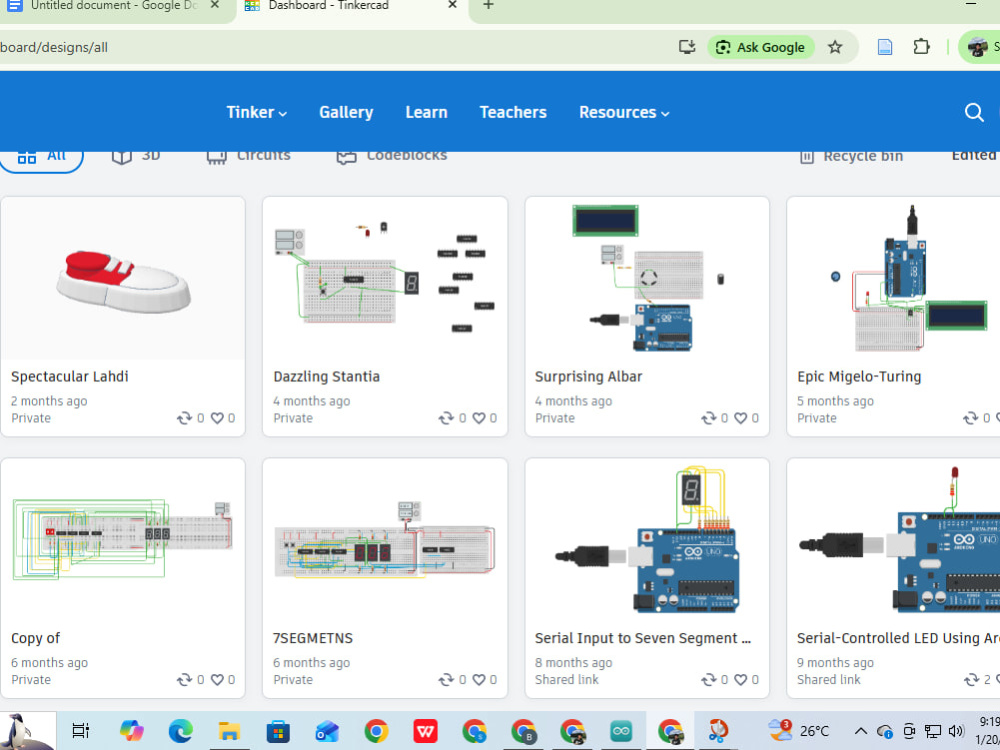Click remix icon on Copy of card
Image resolution: width=1000 pixels, height=750 pixels.
184,680
